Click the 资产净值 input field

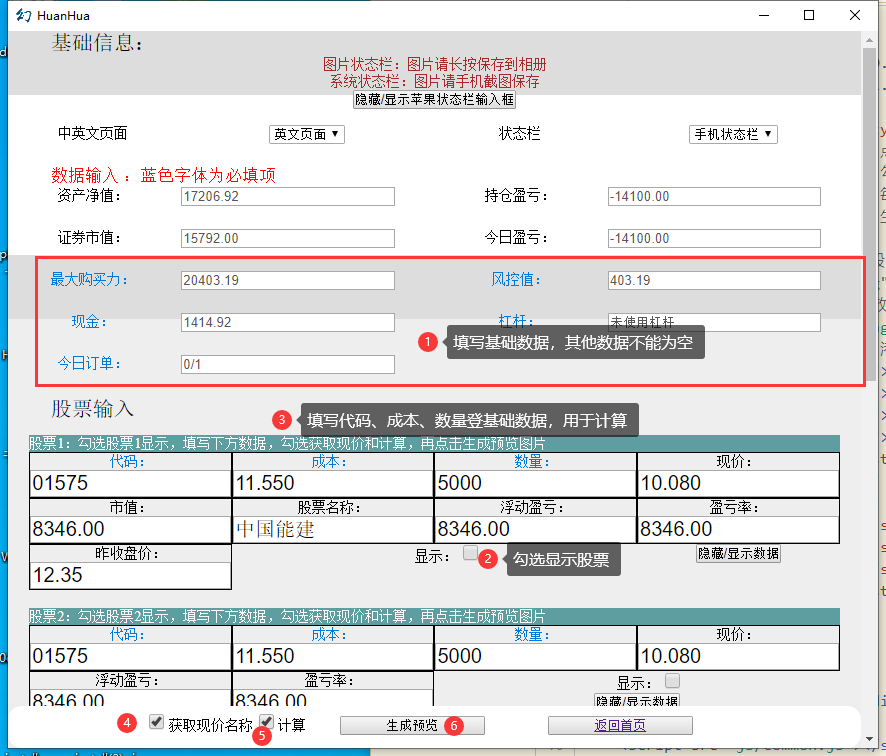pos(287,197)
